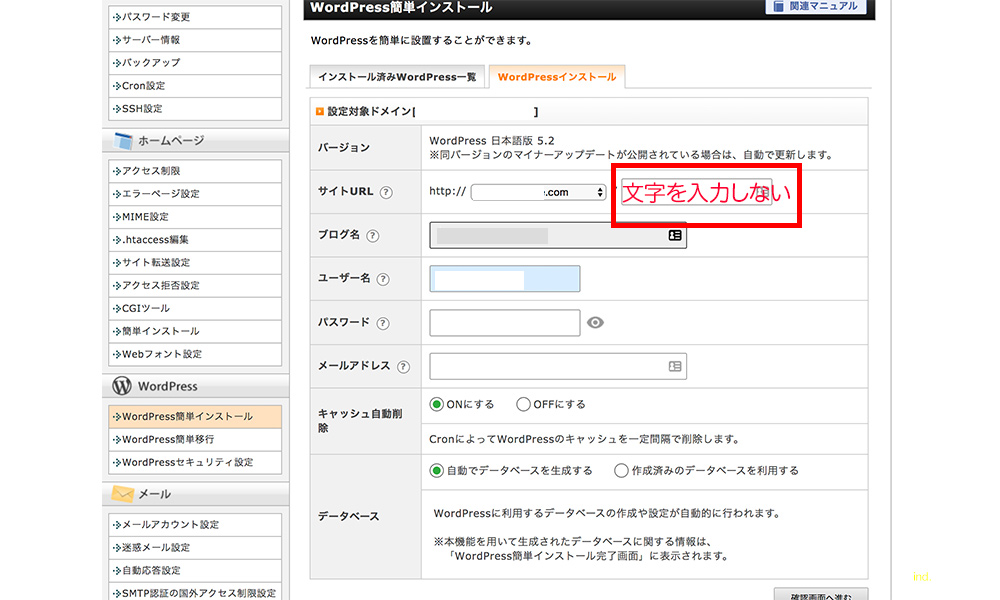
Task: Select WordPress簡単インストール in the sidebar
Action: pyautogui.click(x=195, y=416)
